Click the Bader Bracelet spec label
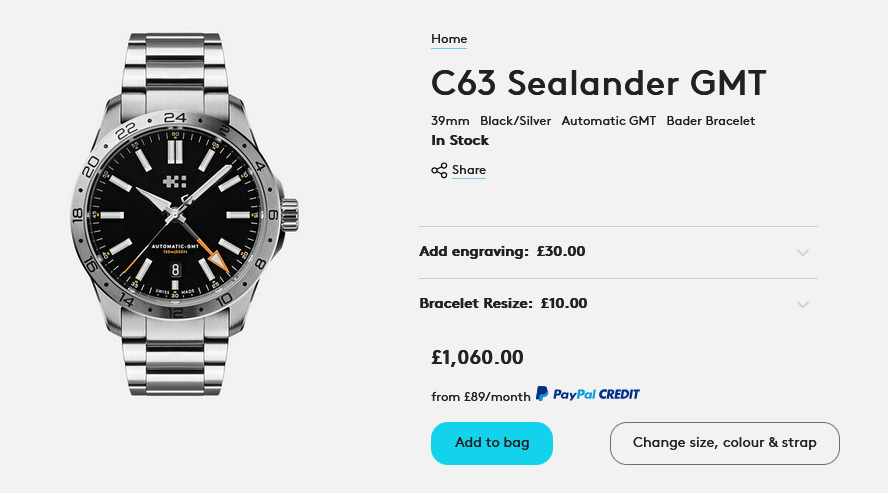Viewport: 888px width, 493px height. click(x=710, y=121)
